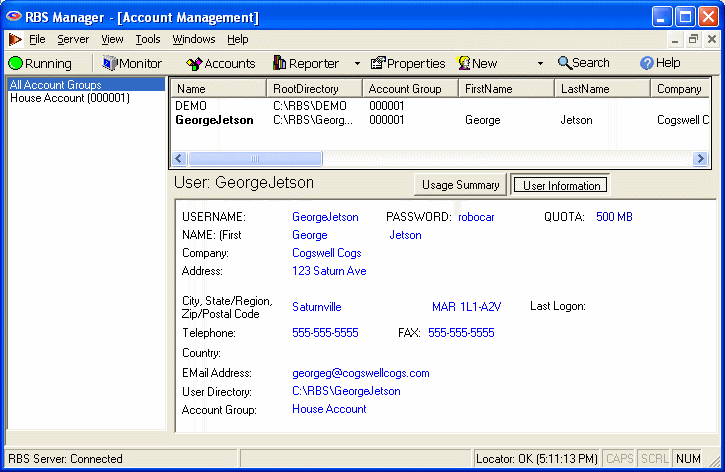Click the C:\RBS\DEMO root directory cell
Screen dimensions: 725x472
tap(310, 106)
